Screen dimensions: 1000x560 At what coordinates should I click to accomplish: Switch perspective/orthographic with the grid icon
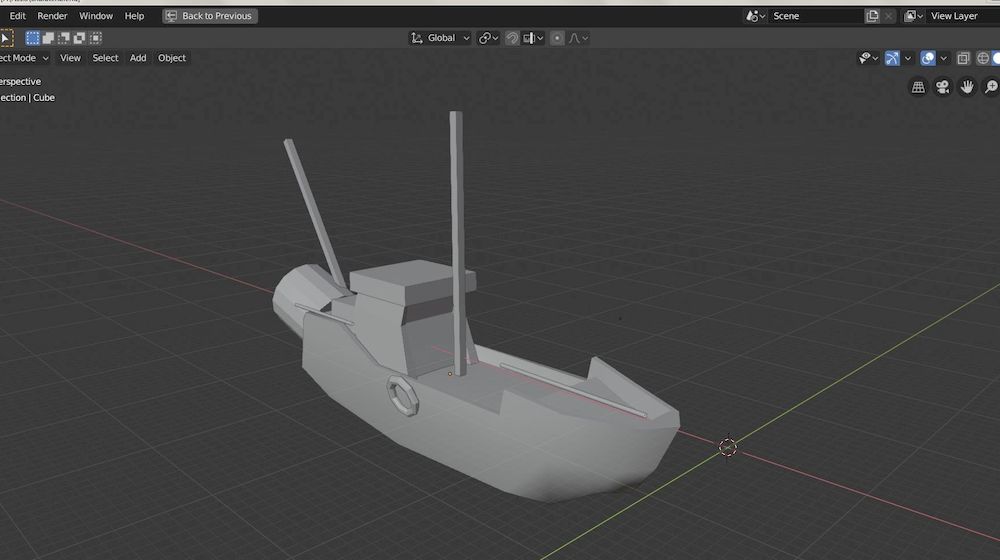(918, 88)
